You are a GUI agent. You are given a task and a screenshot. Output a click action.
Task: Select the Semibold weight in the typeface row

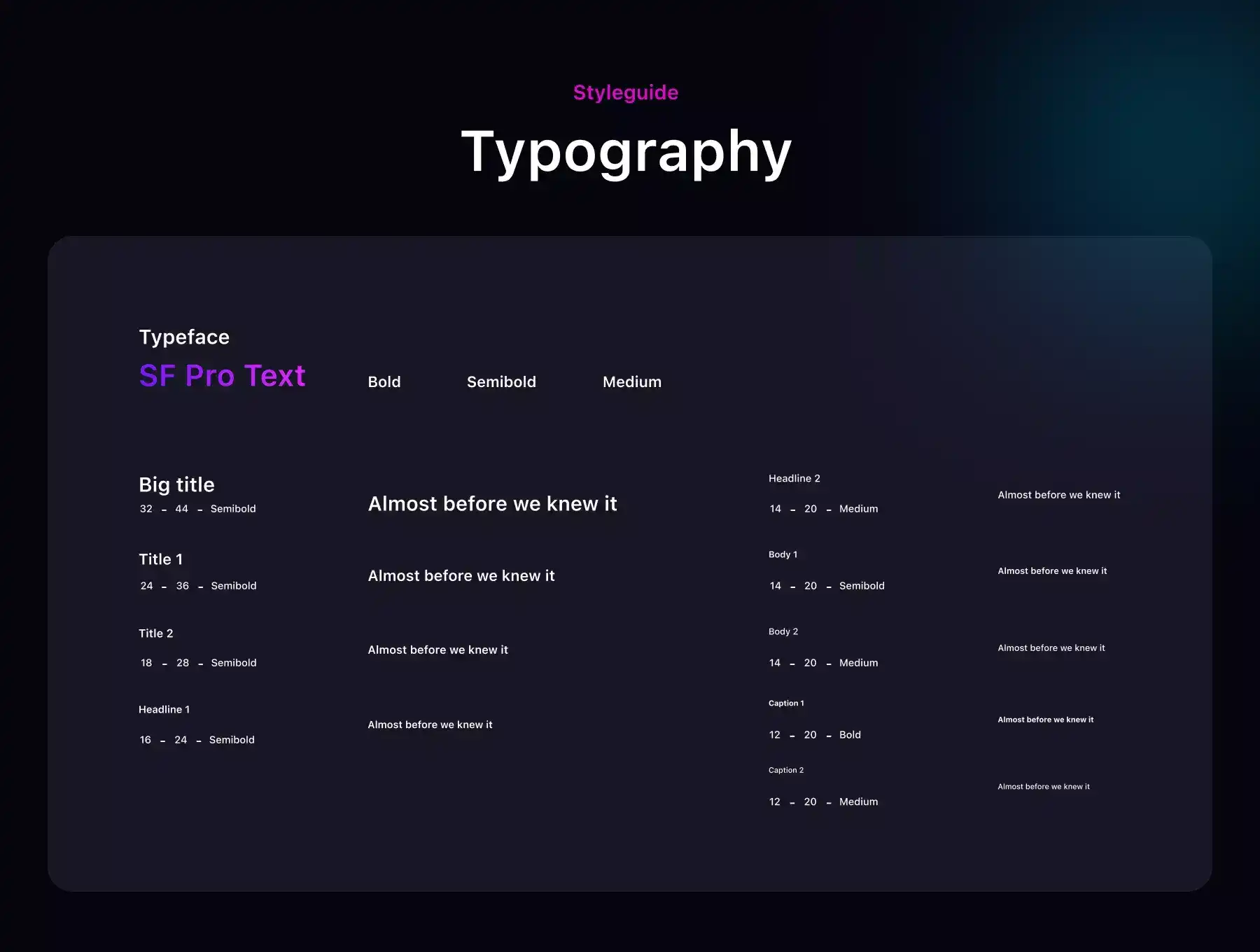point(501,382)
